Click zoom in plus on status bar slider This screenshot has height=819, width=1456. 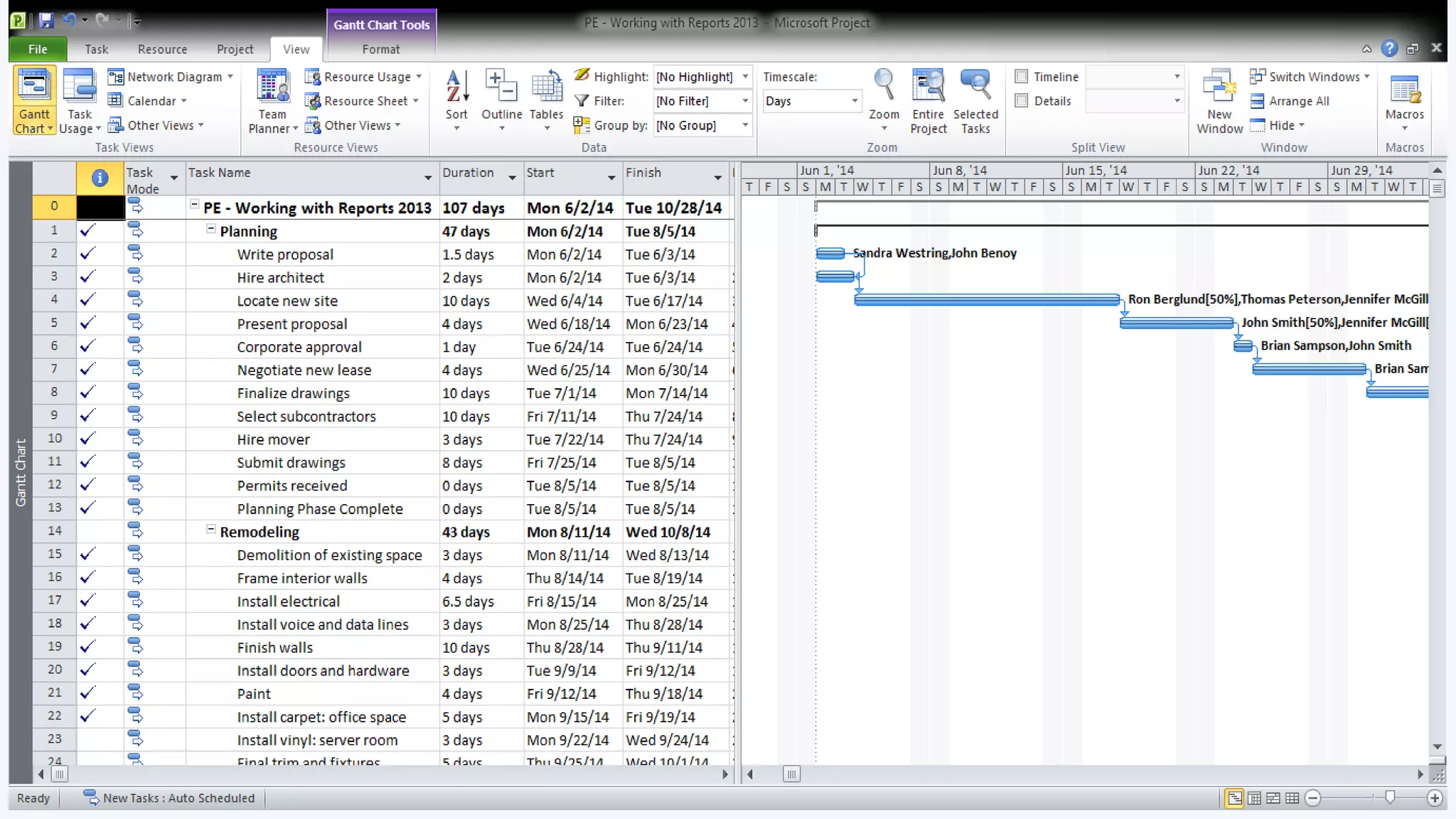pos(1435,798)
